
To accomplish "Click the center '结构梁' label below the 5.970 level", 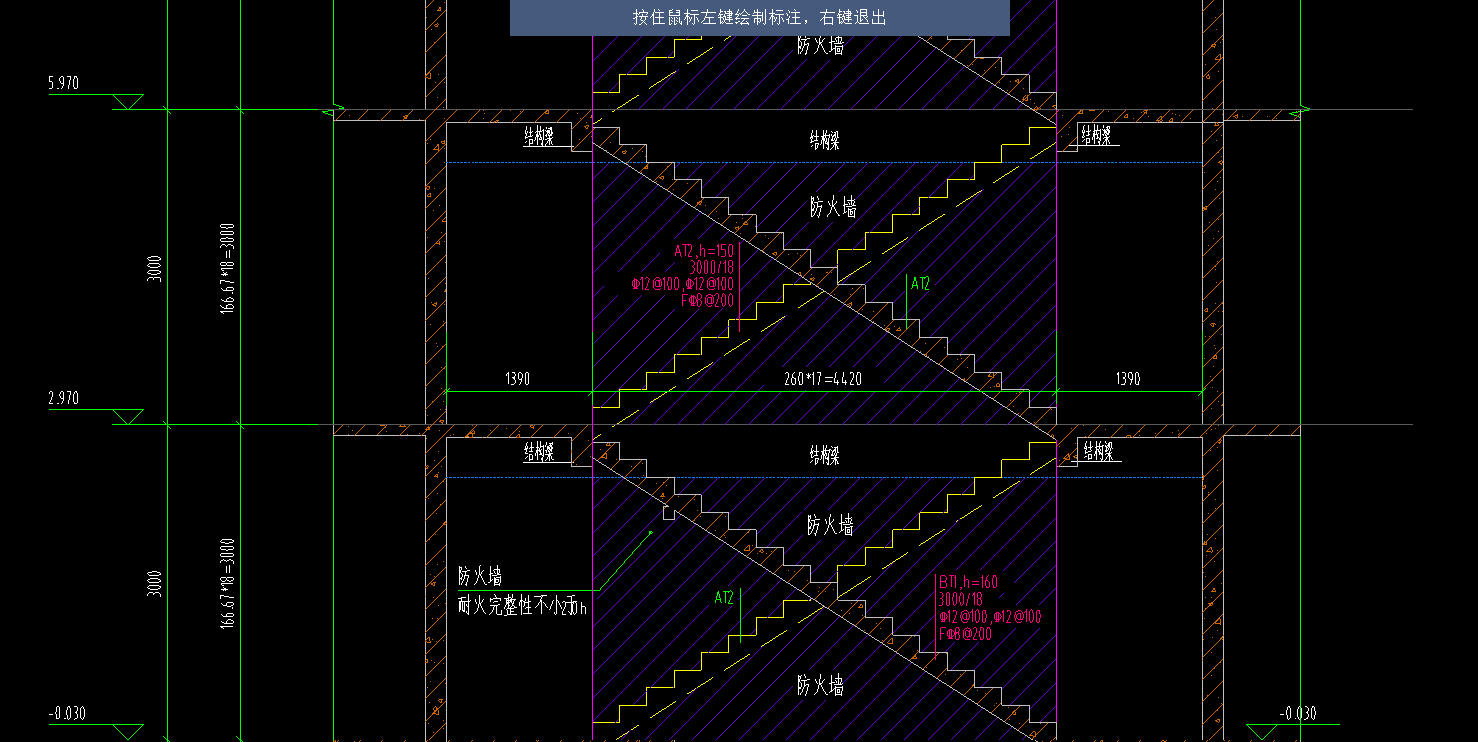I will coord(824,140).
